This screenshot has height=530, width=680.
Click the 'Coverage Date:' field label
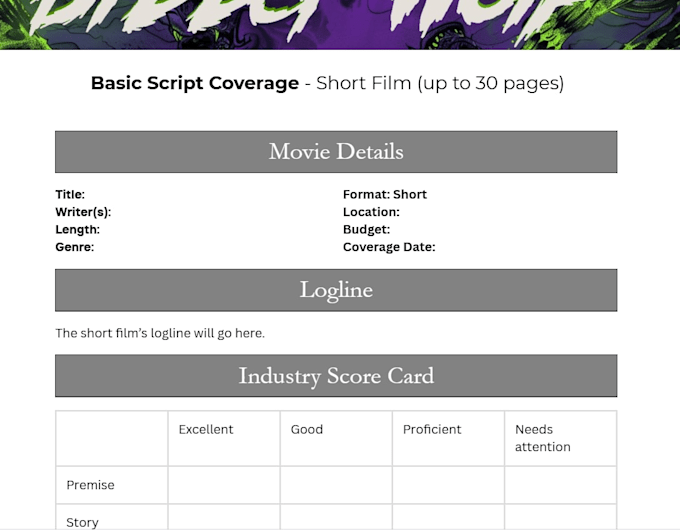[x=389, y=247]
